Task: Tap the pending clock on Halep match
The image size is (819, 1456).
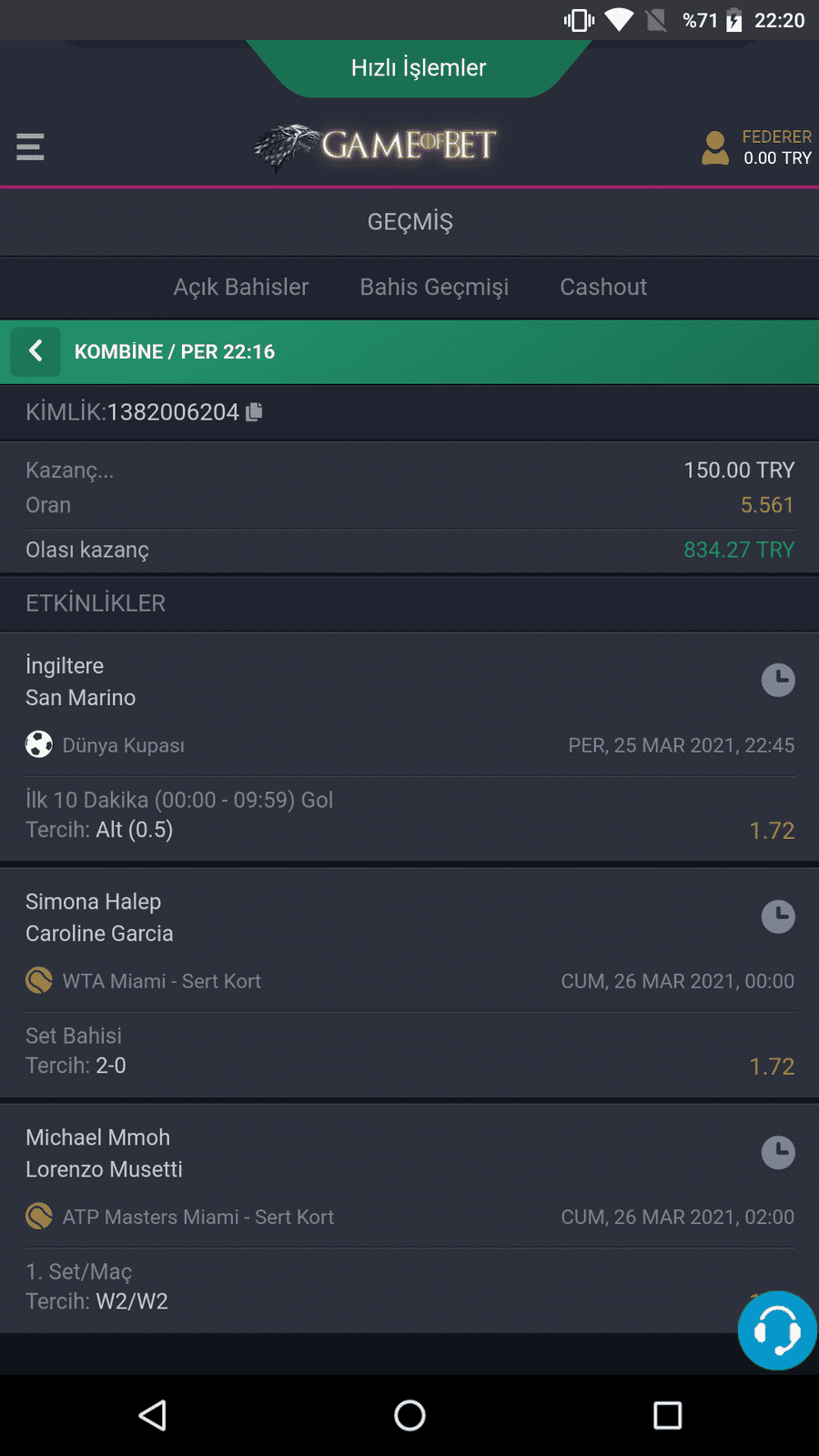Action: click(x=778, y=916)
